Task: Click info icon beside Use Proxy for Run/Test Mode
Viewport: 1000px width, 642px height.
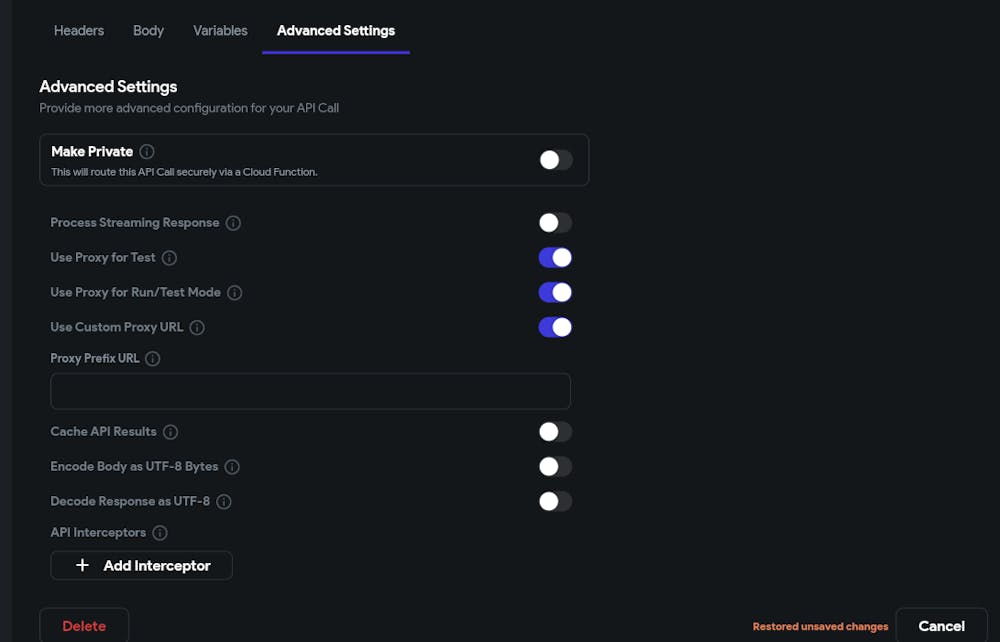Action: click(x=235, y=293)
